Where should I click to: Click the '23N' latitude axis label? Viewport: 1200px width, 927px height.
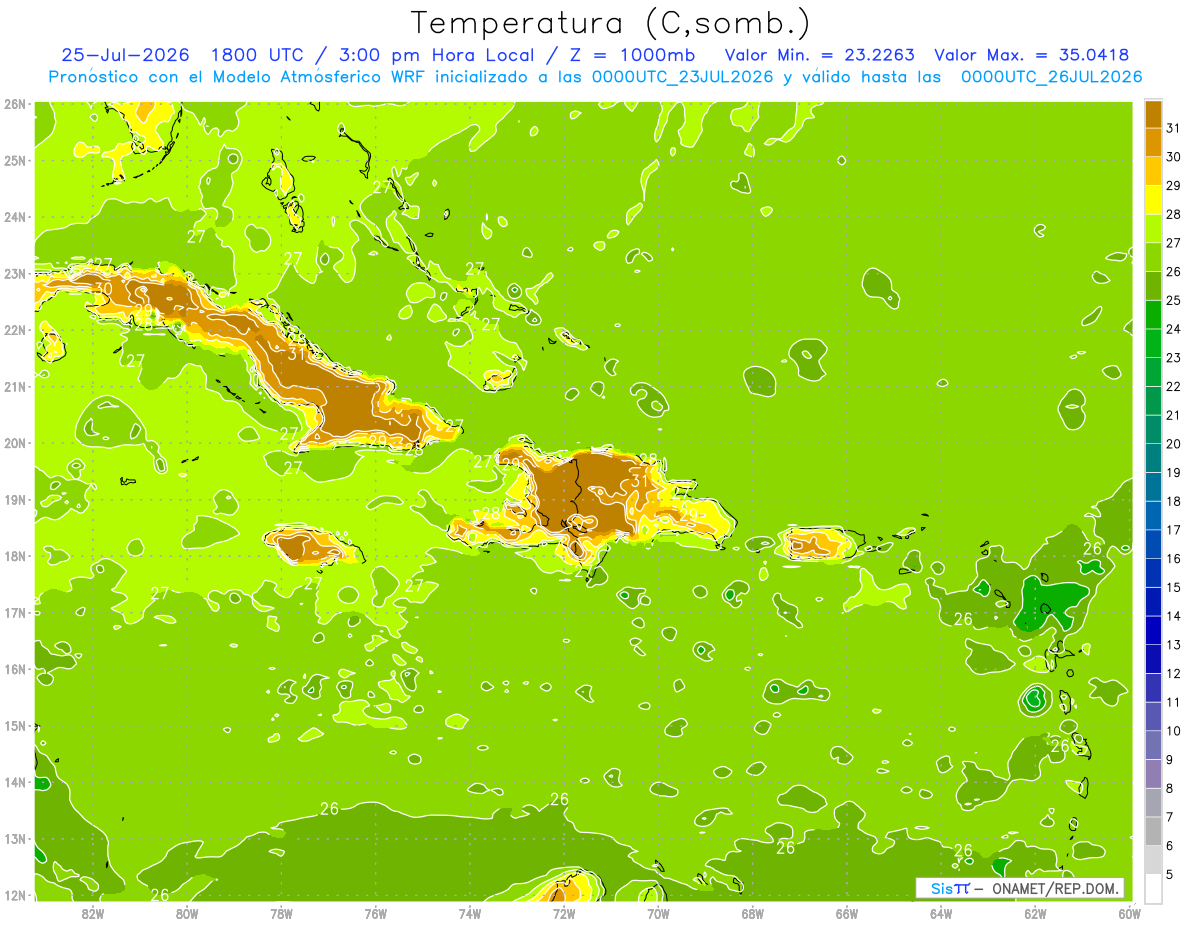15,274
